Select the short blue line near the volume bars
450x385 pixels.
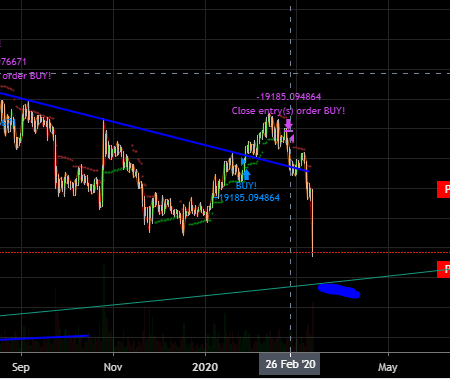coord(44,338)
